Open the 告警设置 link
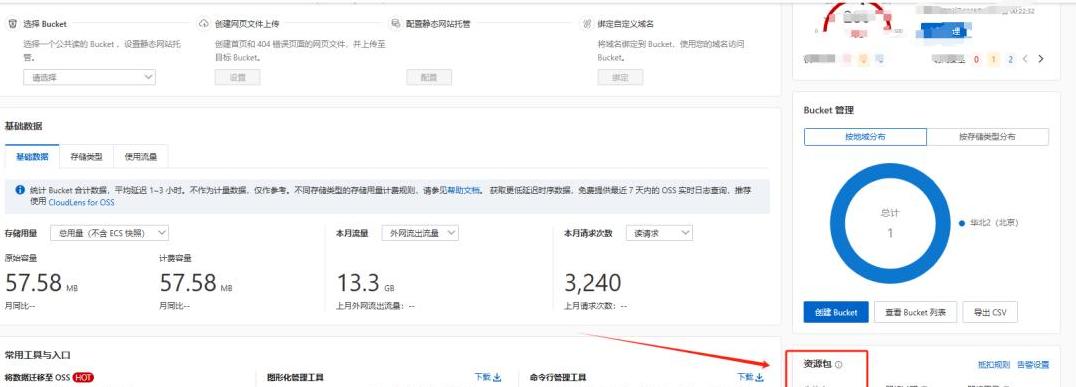 click(x=1033, y=365)
